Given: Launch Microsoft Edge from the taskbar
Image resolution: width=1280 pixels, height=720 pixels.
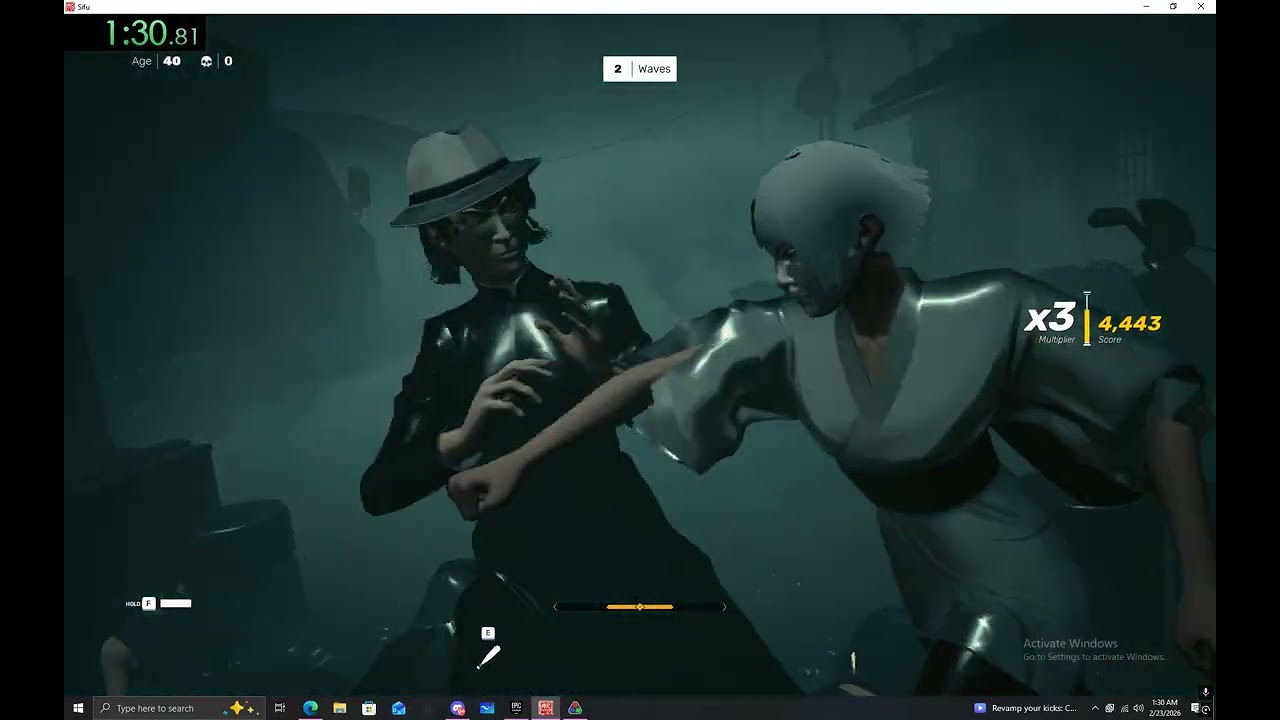Looking at the screenshot, I should 310,708.
